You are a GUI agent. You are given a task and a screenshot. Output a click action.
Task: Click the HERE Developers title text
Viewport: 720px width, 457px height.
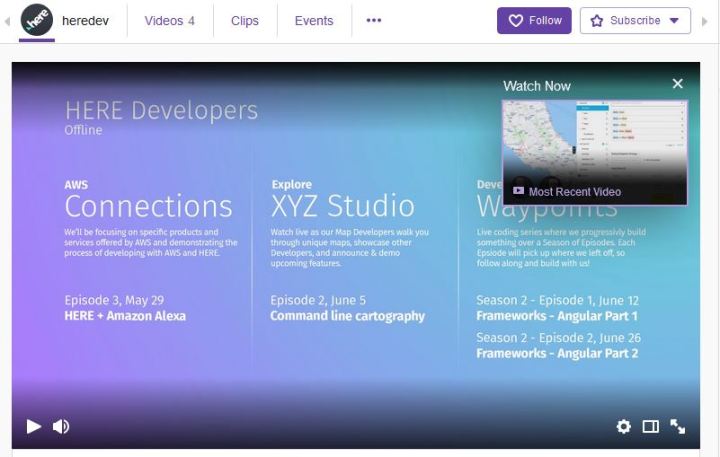pos(161,110)
